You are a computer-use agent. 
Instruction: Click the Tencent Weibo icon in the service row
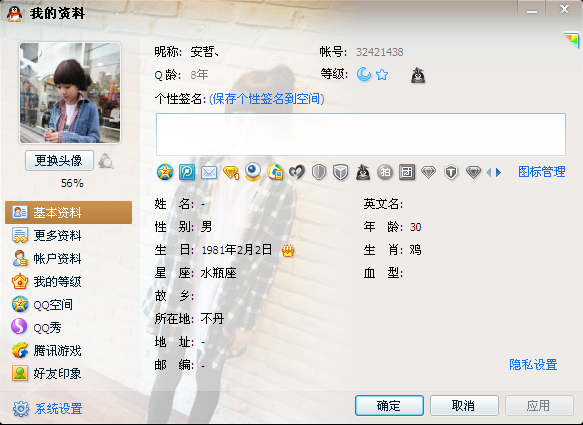187,172
